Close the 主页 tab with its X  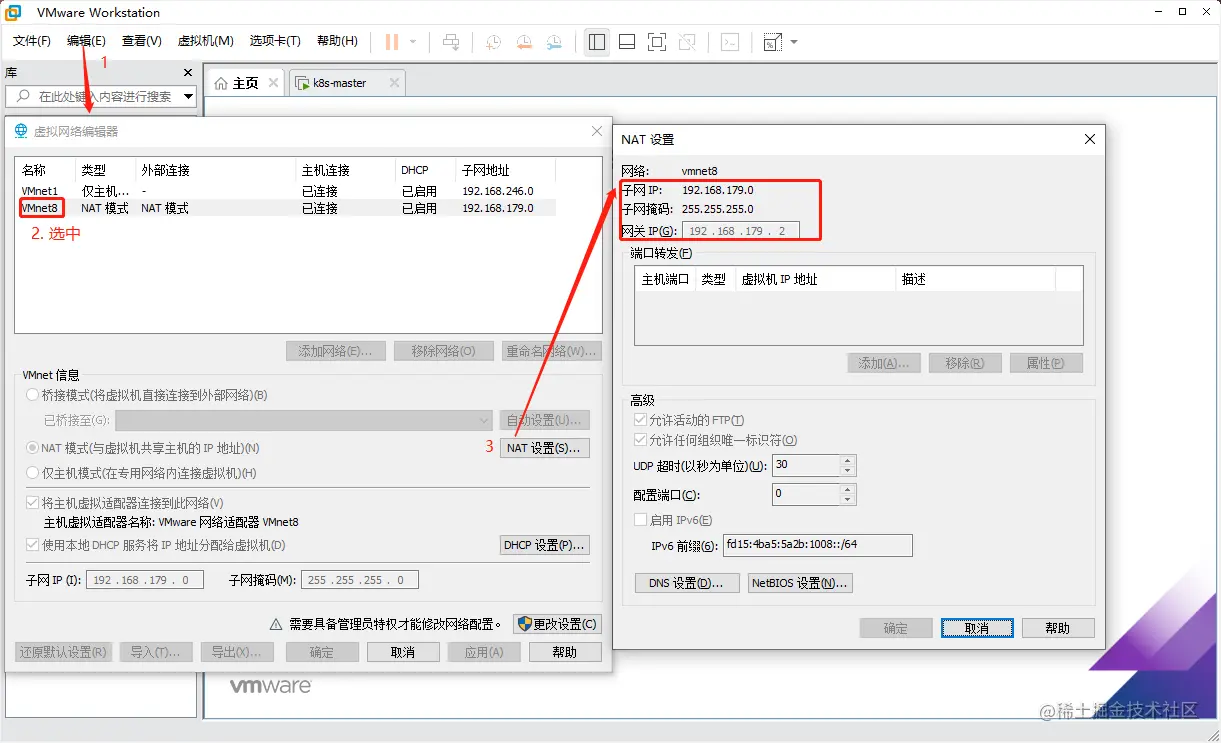tap(273, 83)
